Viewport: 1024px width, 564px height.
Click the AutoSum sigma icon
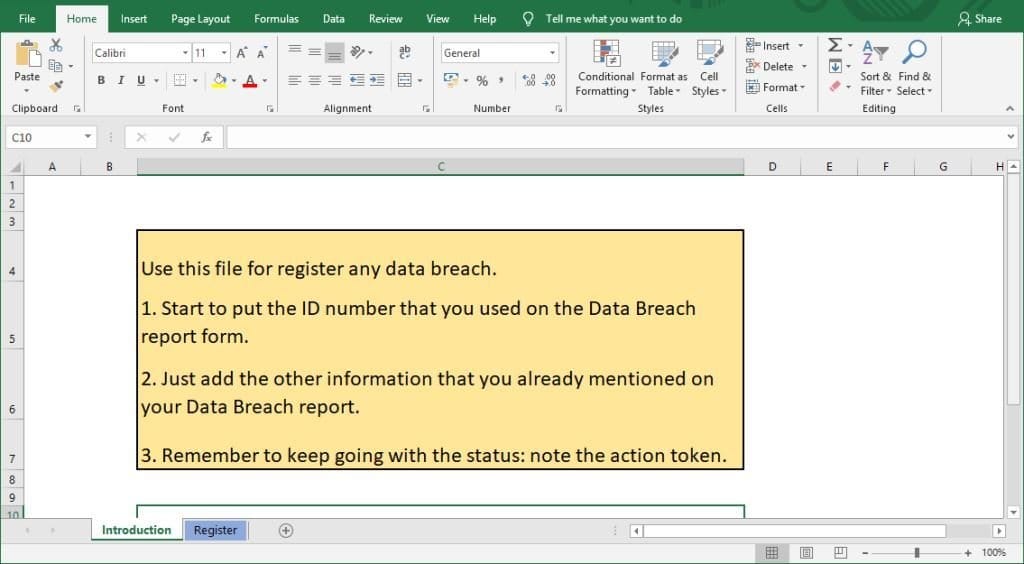tap(835, 45)
